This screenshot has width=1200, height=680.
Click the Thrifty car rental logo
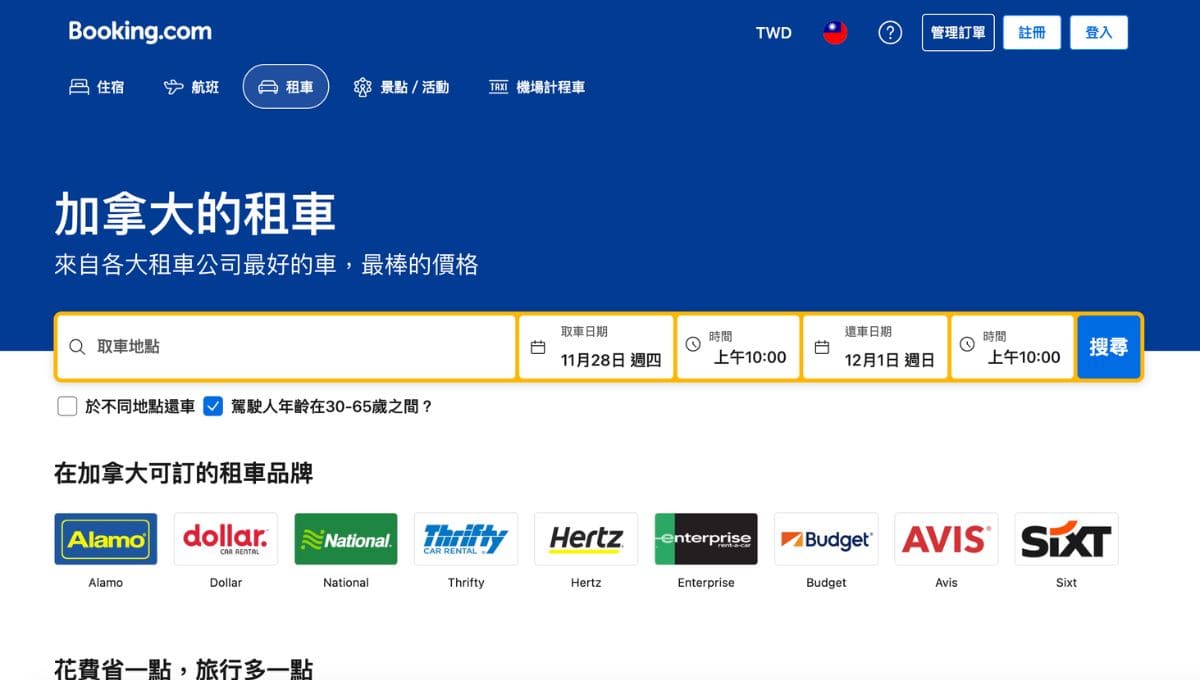[466, 539]
